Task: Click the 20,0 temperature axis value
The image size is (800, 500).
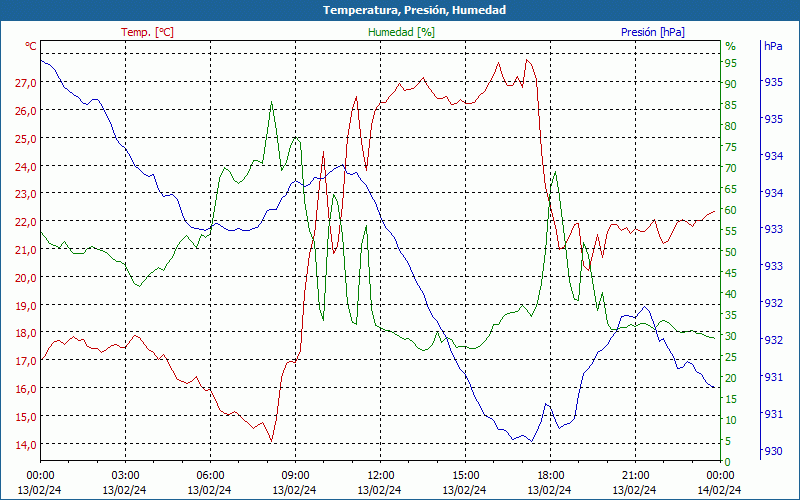Action: (x=26, y=278)
